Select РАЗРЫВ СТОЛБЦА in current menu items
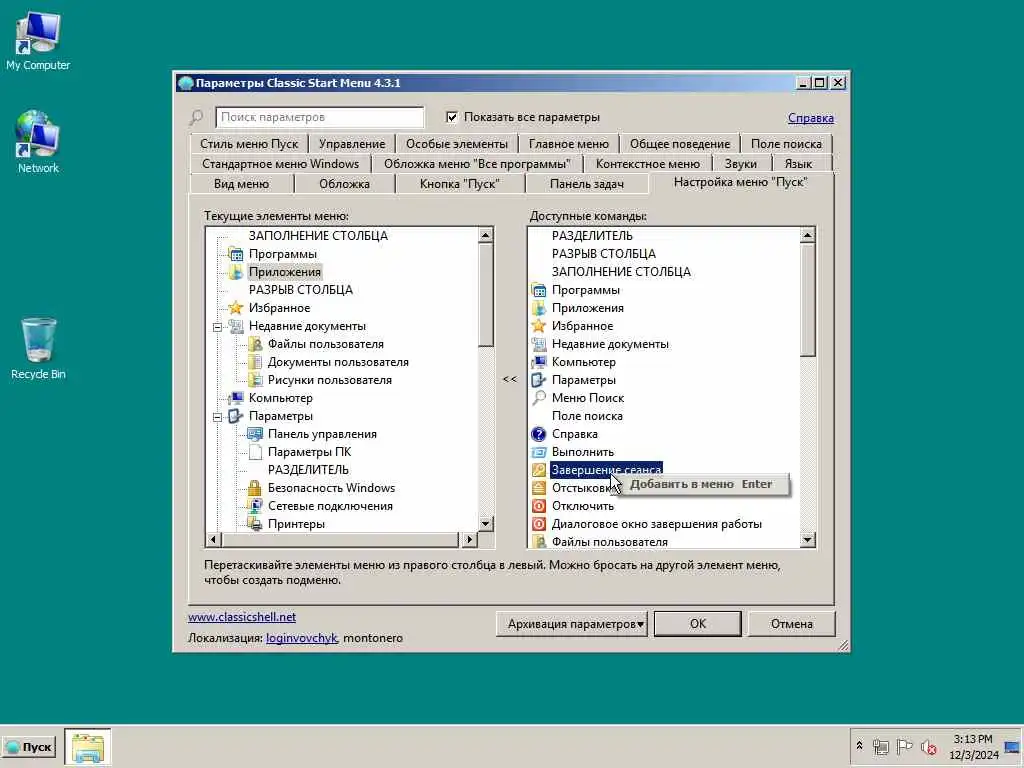Screen dimensions: 1024x768 (300, 290)
